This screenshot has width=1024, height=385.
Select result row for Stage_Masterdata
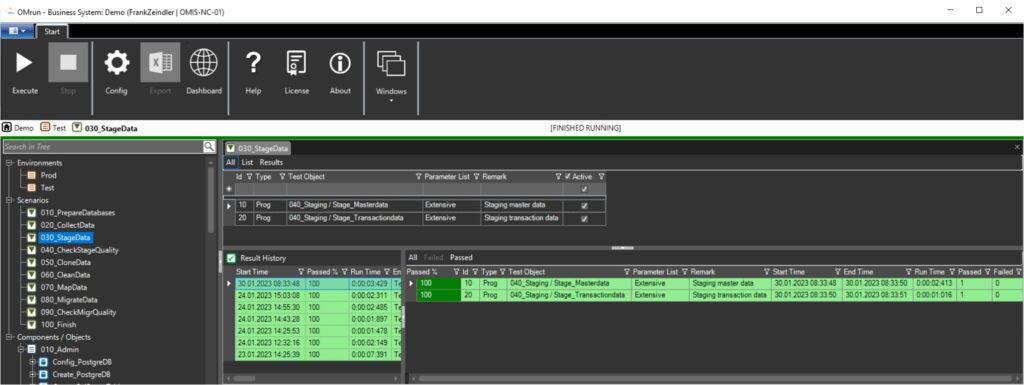pos(719,284)
